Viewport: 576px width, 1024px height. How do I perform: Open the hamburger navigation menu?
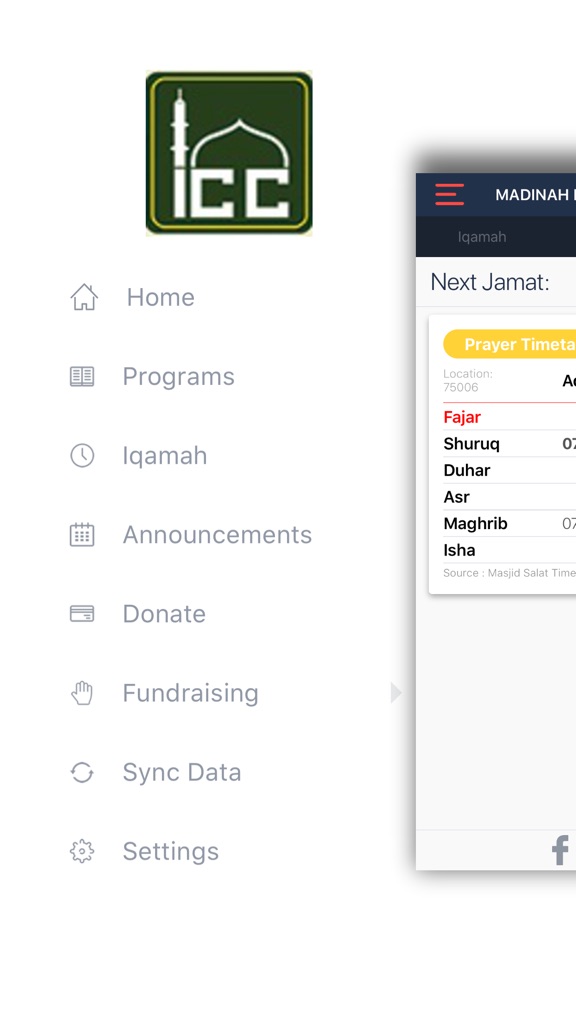(449, 195)
